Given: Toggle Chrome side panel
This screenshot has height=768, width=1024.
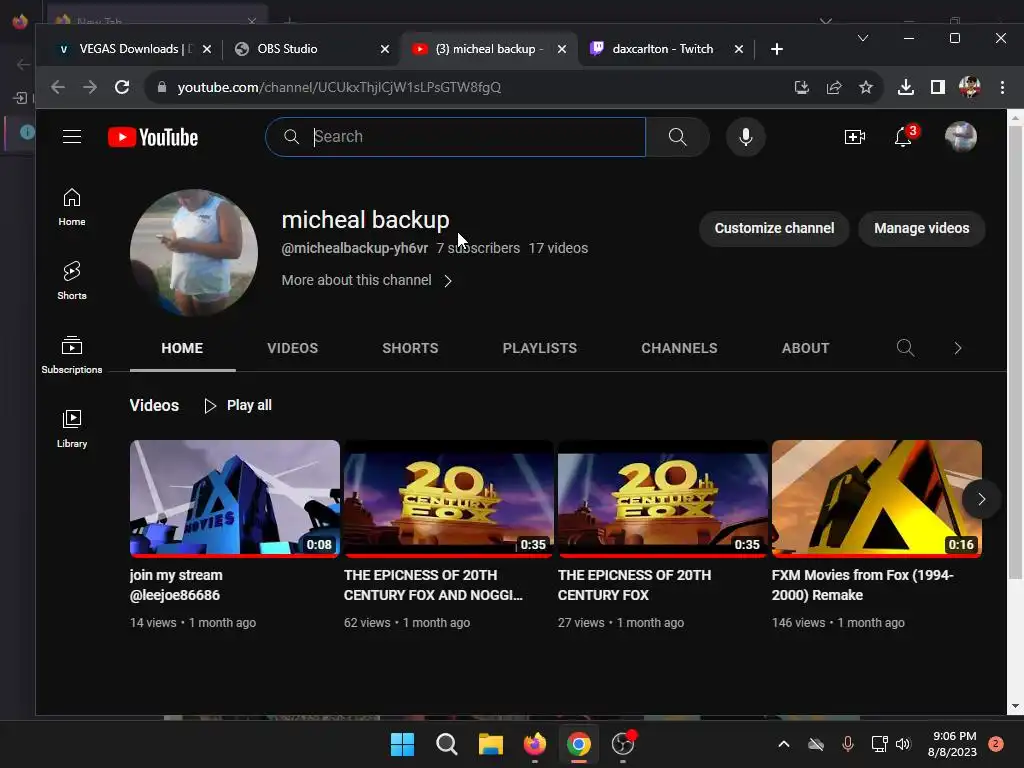Looking at the screenshot, I should tap(938, 87).
